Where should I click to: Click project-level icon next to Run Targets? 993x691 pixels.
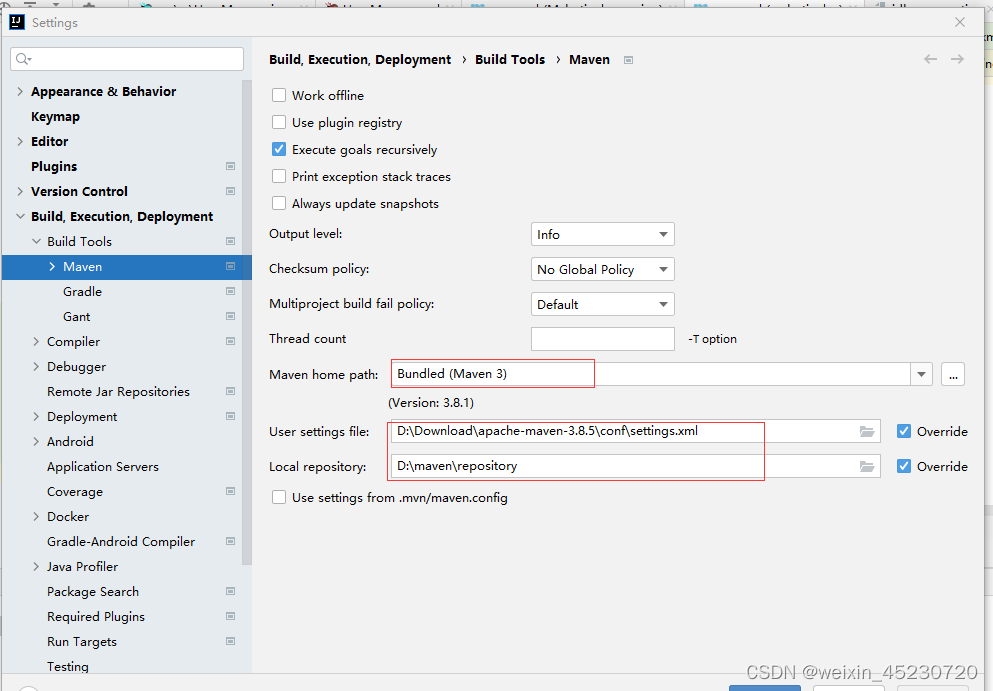231,642
